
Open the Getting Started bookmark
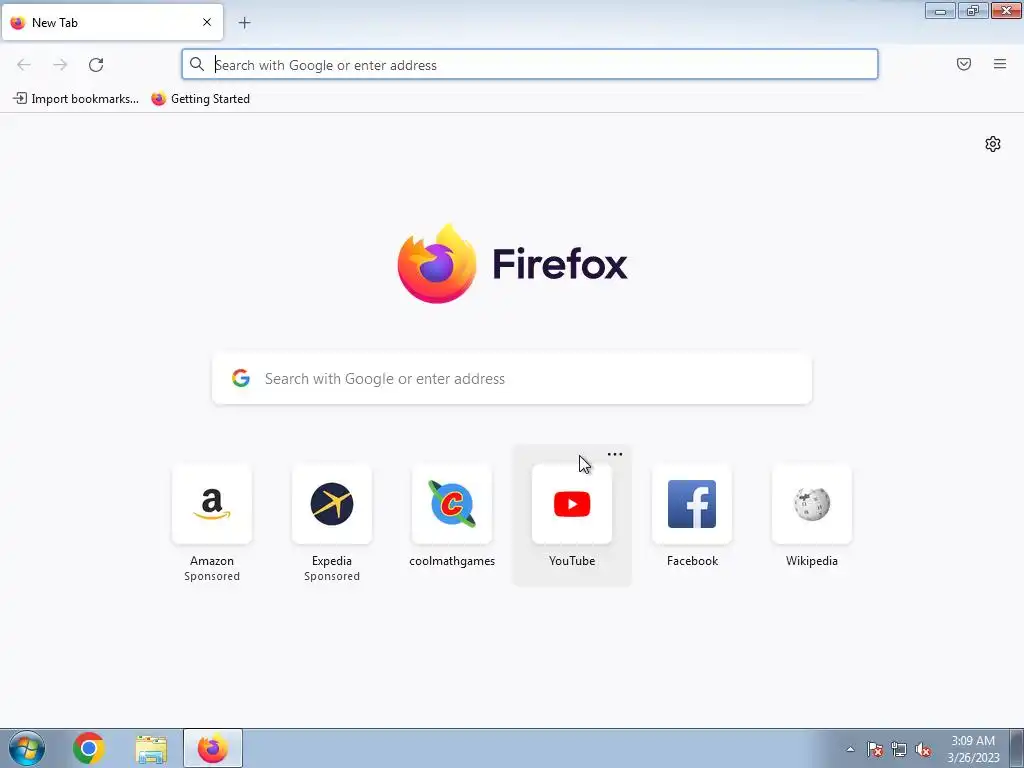(200, 99)
